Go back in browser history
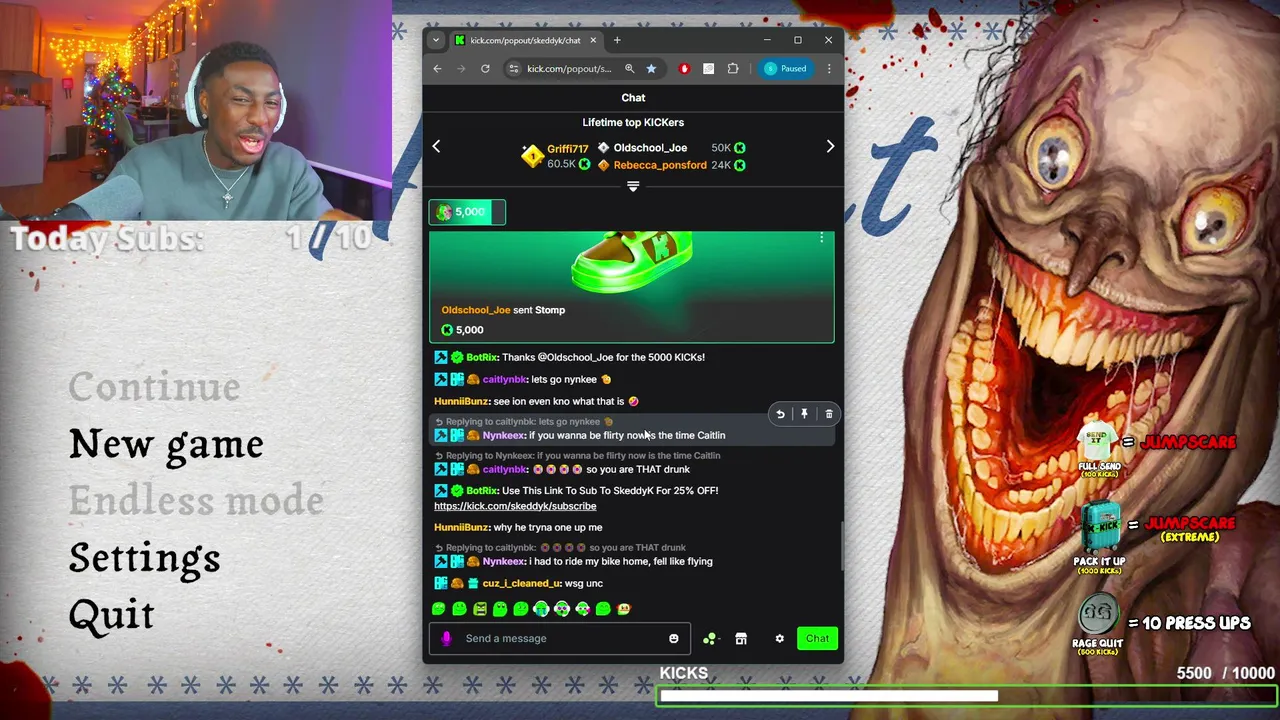 (x=437, y=69)
